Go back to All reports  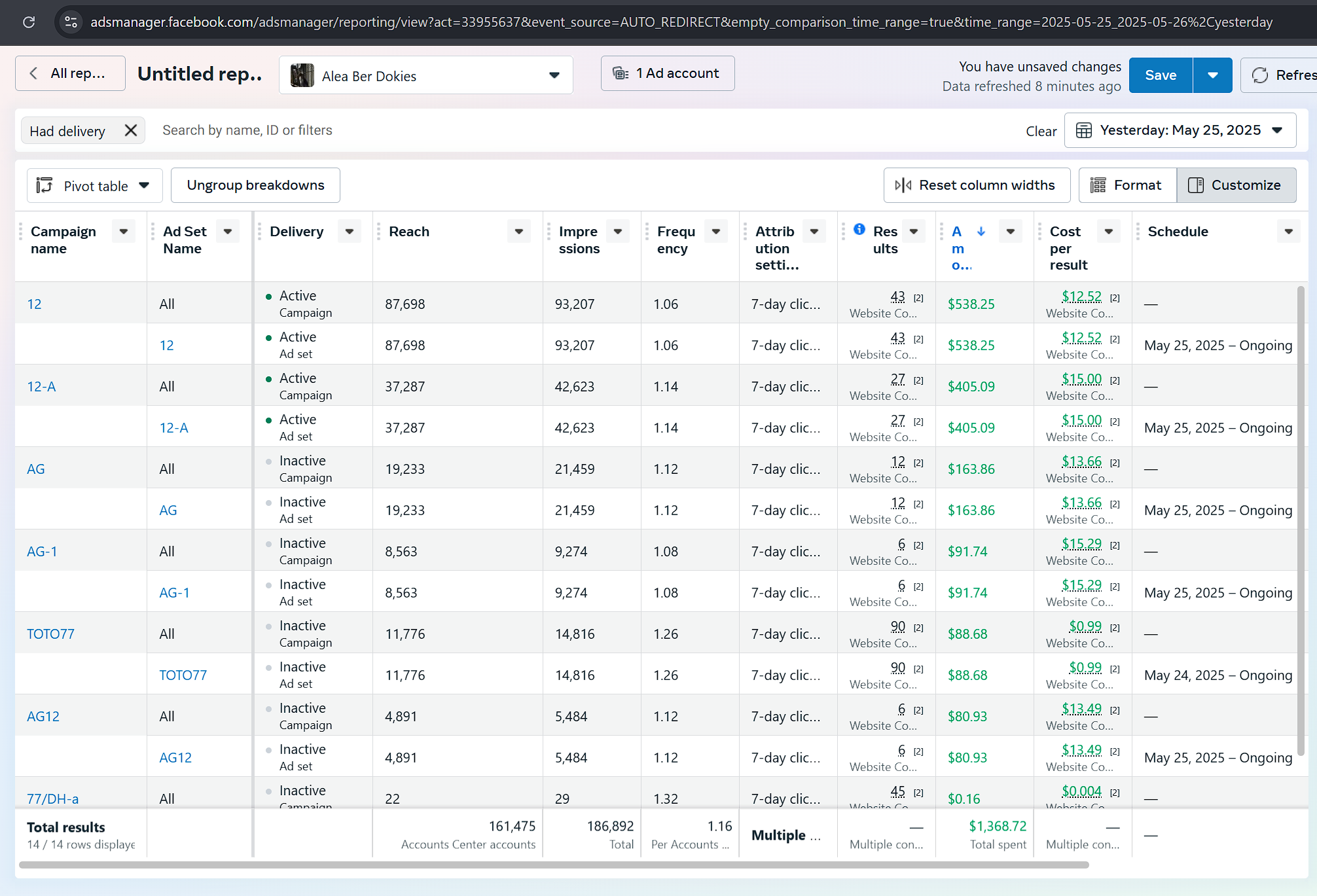point(70,73)
